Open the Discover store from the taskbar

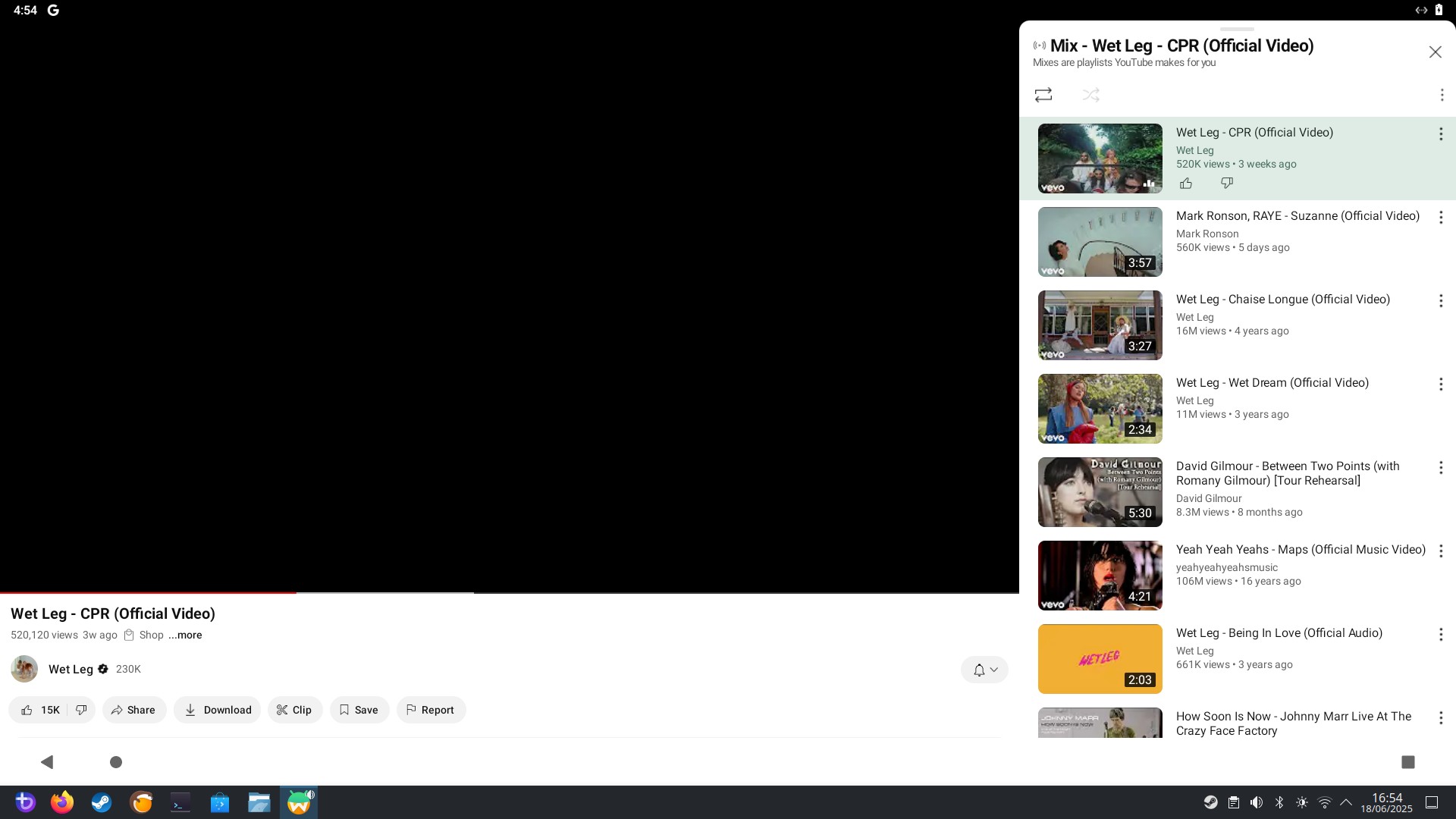coord(220,802)
